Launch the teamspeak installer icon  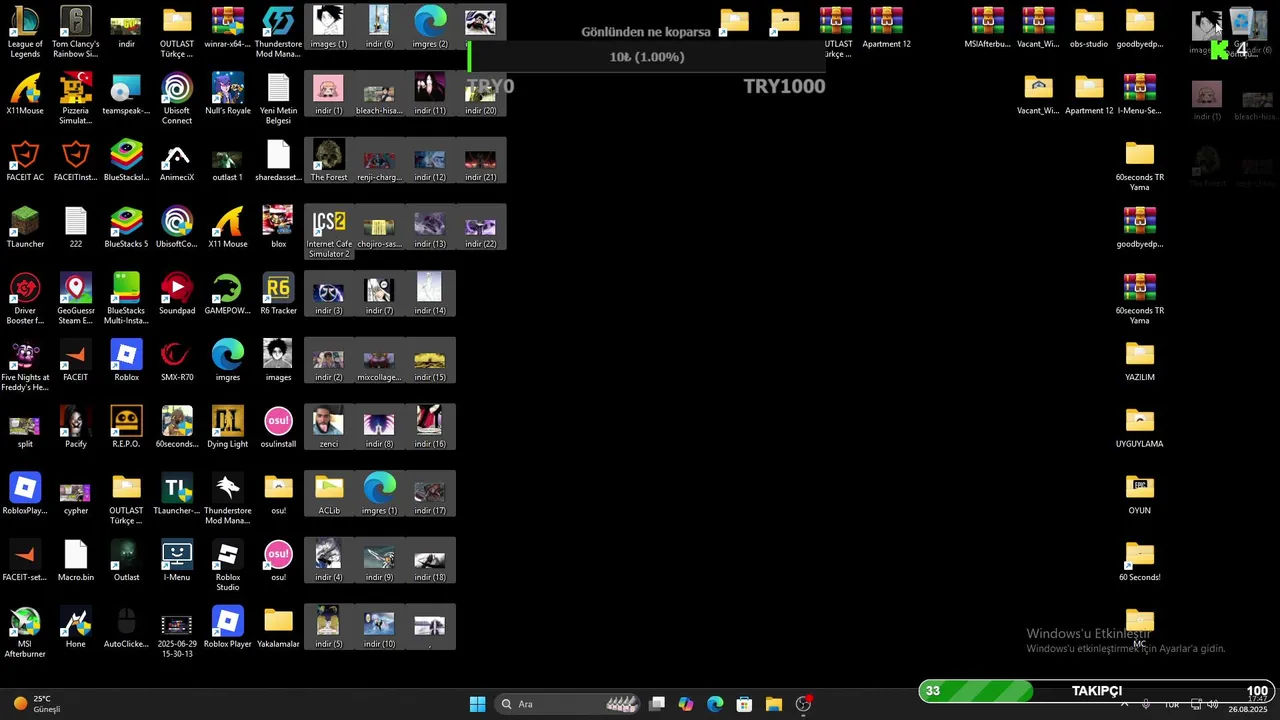pyautogui.click(x=126, y=94)
